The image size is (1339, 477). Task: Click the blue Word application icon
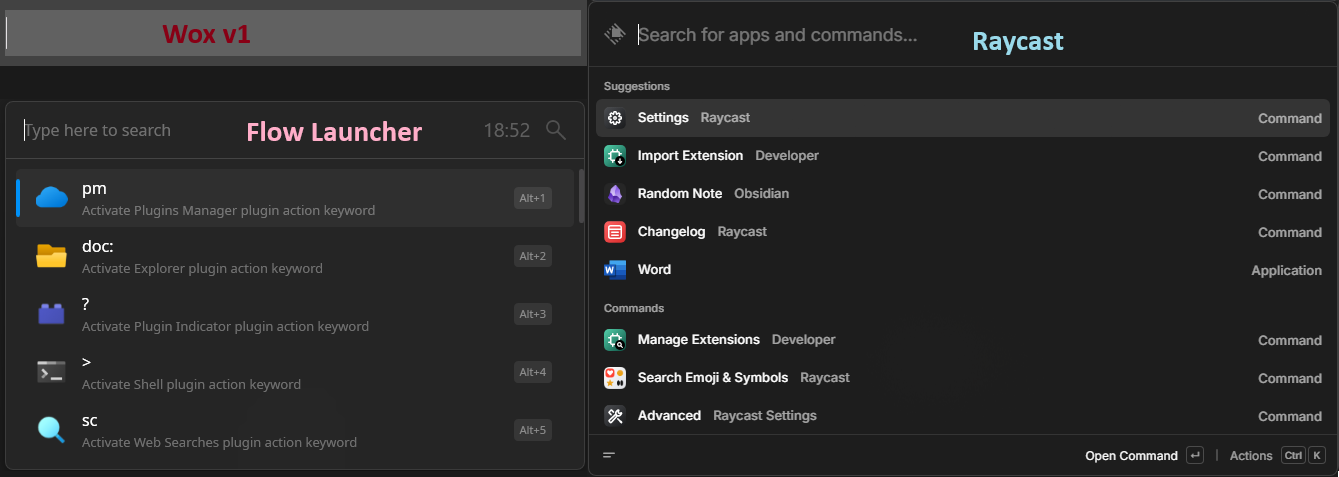click(x=615, y=270)
